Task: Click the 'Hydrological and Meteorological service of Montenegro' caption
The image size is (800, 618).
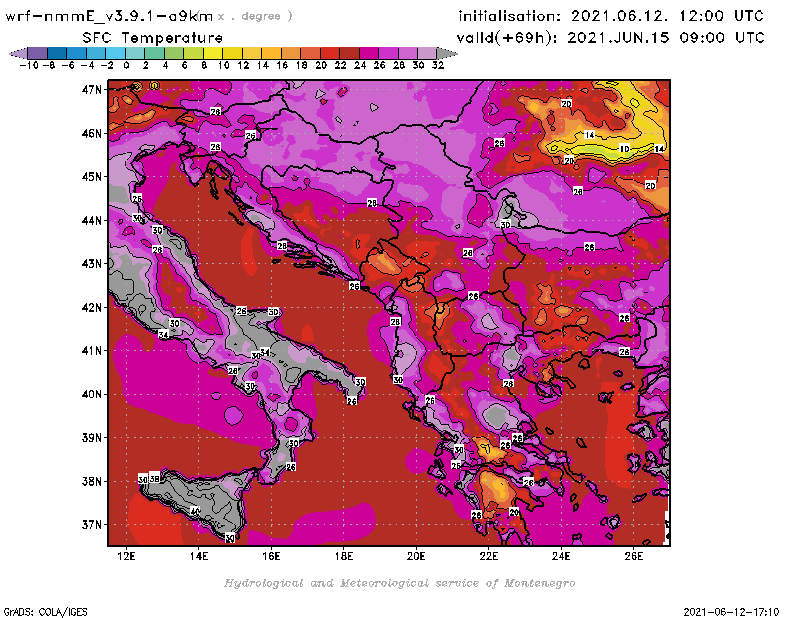Action: tap(399, 583)
